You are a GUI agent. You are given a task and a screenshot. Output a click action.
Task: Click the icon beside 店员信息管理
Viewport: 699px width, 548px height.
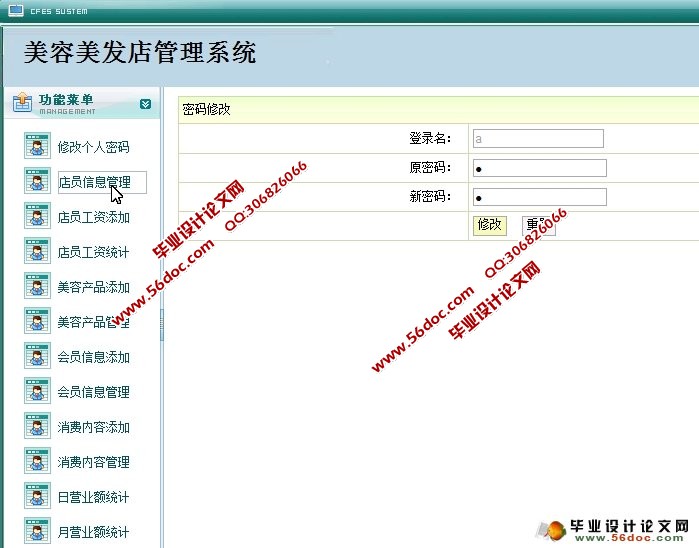click(37, 181)
